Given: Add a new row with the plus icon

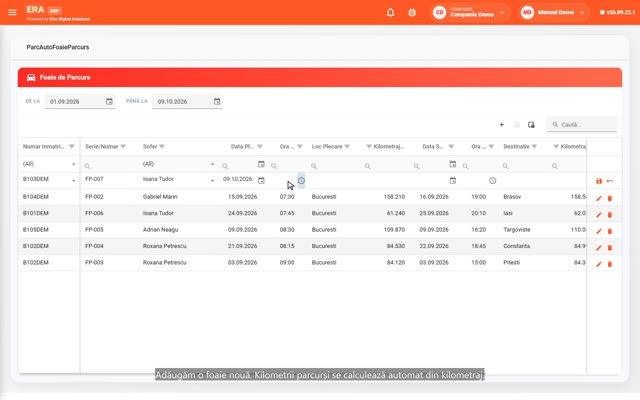Looking at the screenshot, I should click(502, 124).
